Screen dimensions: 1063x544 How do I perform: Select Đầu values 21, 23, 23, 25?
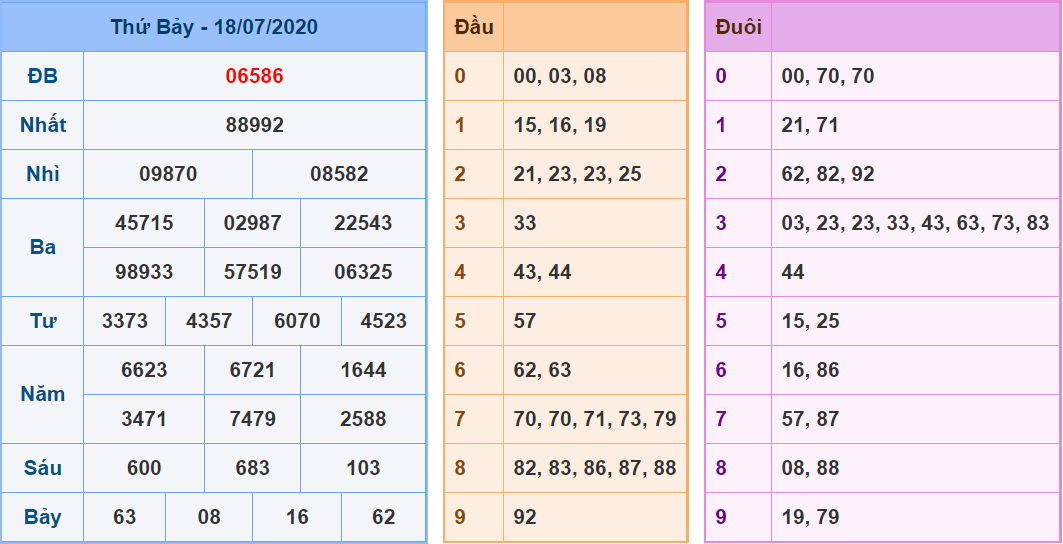point(577,174)
